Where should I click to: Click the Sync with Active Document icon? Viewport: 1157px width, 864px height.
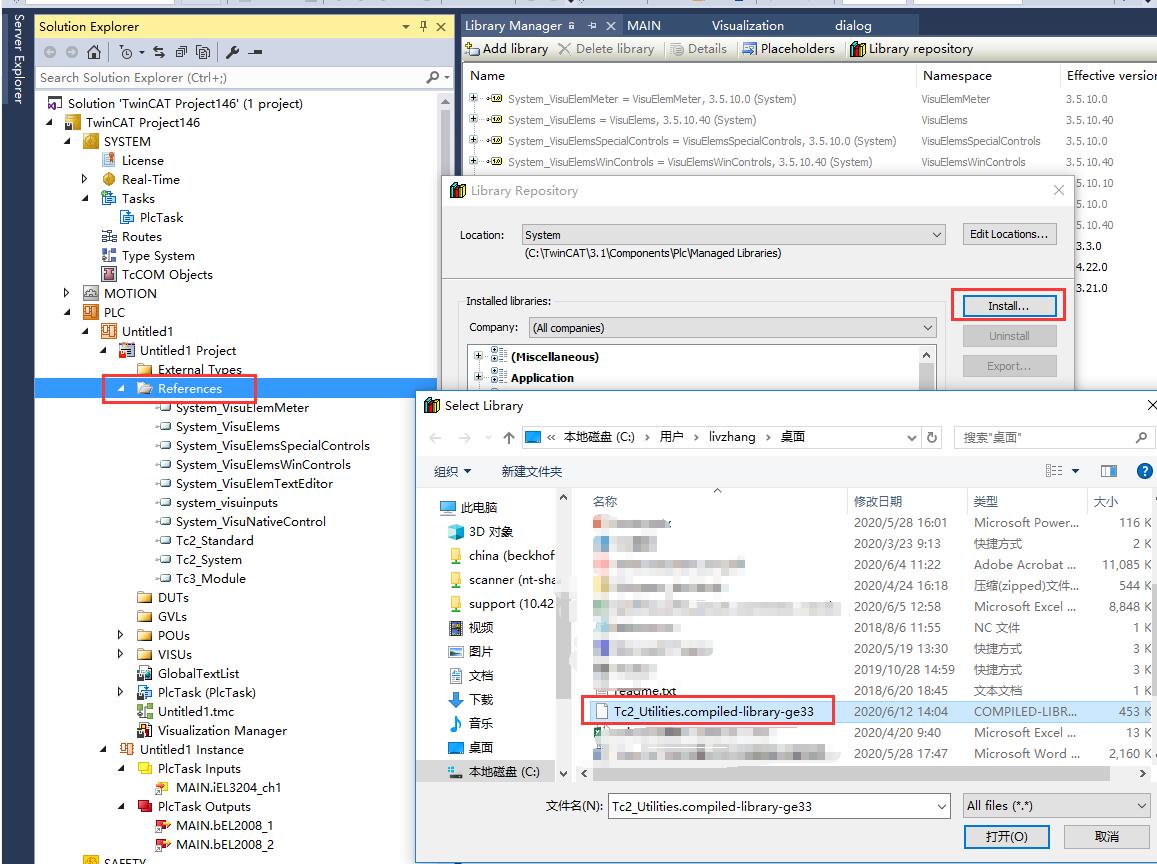pyautogui.click(x=159, y=52)
